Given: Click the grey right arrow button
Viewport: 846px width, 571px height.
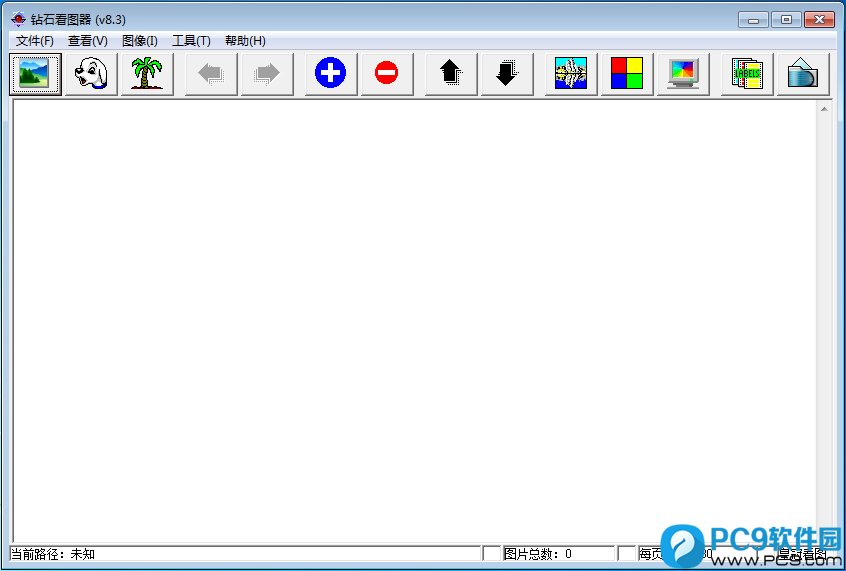Looking at the screenshot, I should pos(267,74).
